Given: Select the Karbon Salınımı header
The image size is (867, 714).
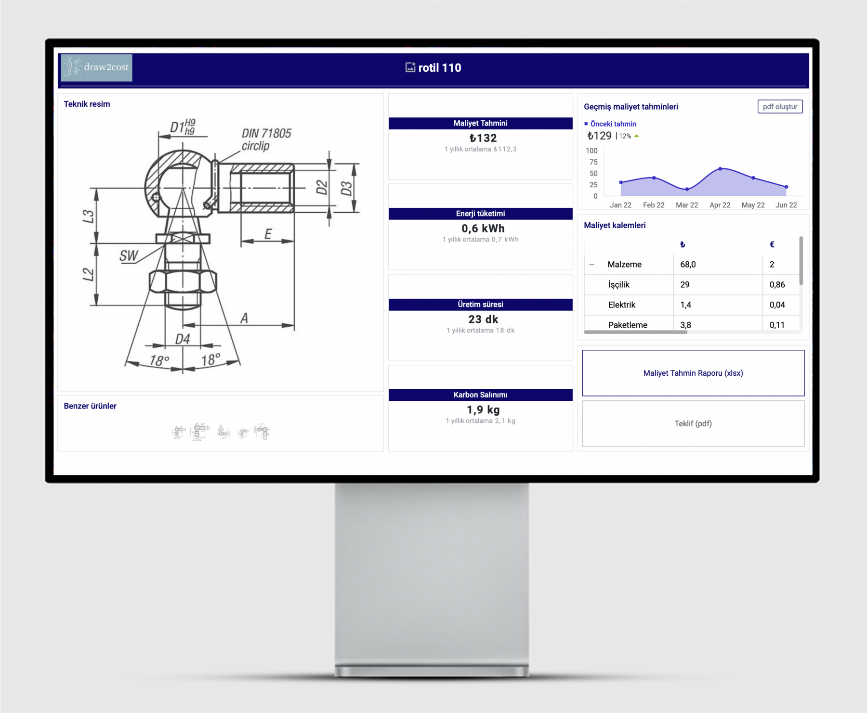Looking at the screenshot, I should coord(481,395).
